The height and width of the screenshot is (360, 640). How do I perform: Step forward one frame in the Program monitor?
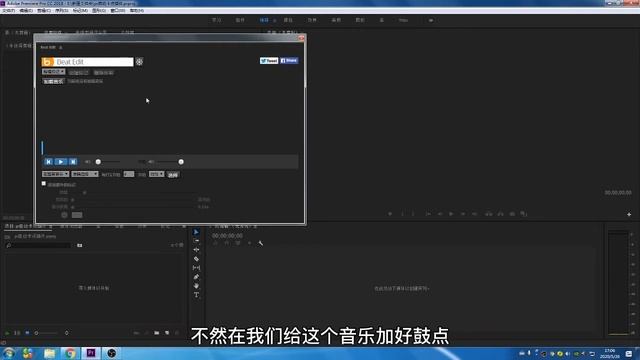(463, 214)
